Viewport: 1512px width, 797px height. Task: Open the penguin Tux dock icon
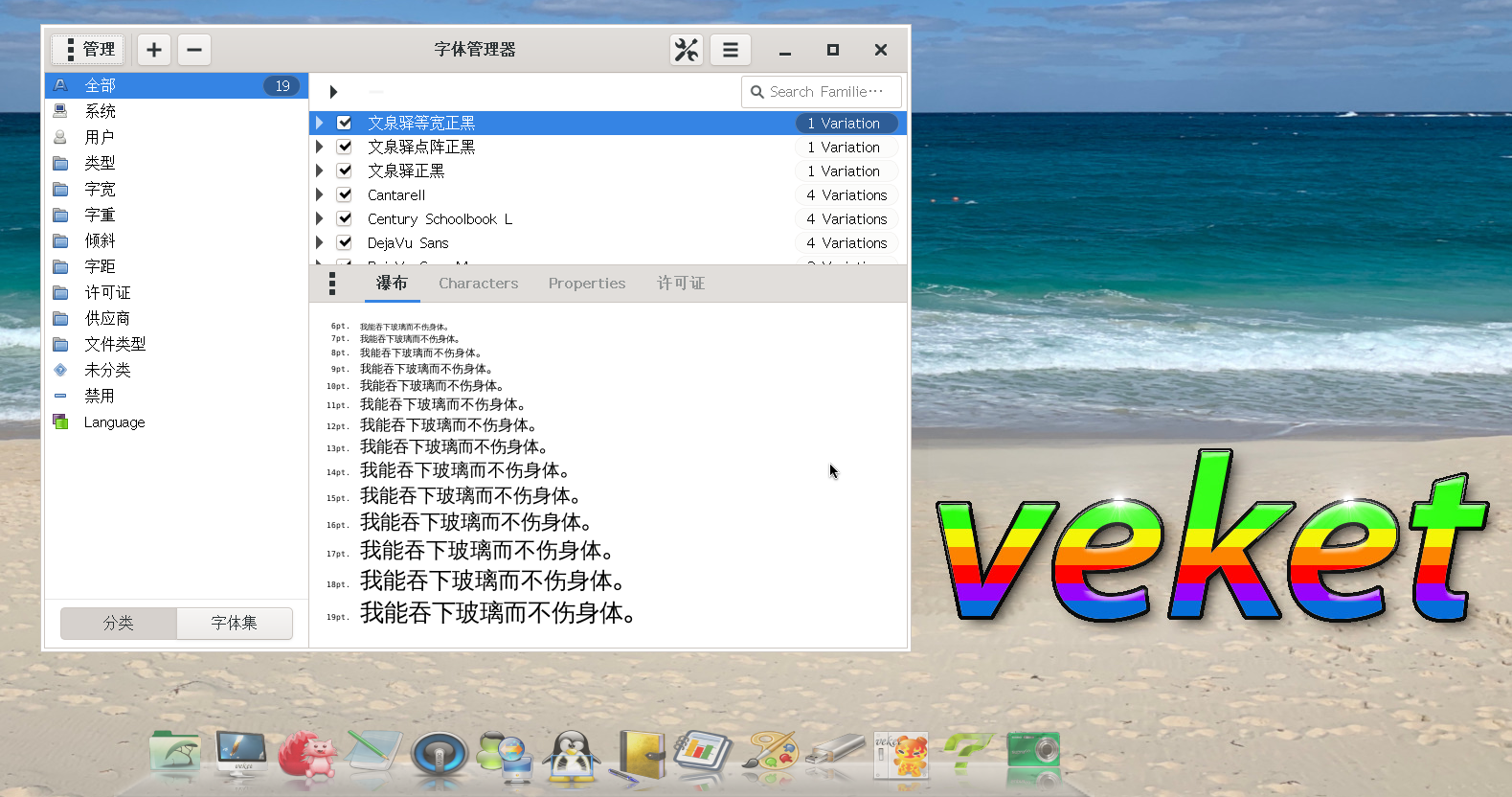572,757
